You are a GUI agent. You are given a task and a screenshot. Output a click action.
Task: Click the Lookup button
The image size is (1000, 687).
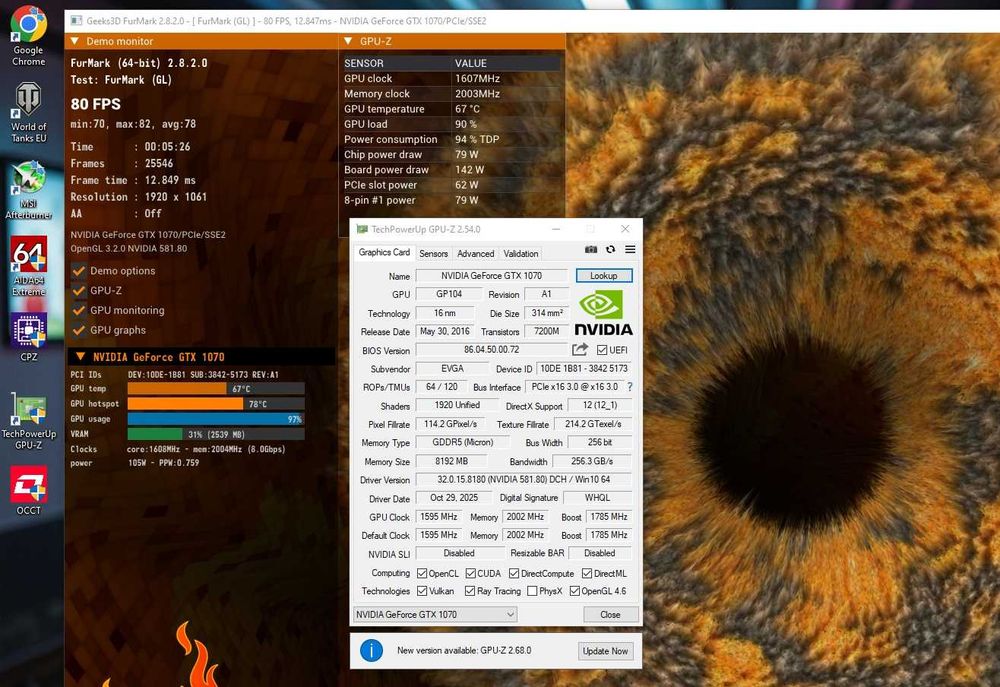coord(604,276)
